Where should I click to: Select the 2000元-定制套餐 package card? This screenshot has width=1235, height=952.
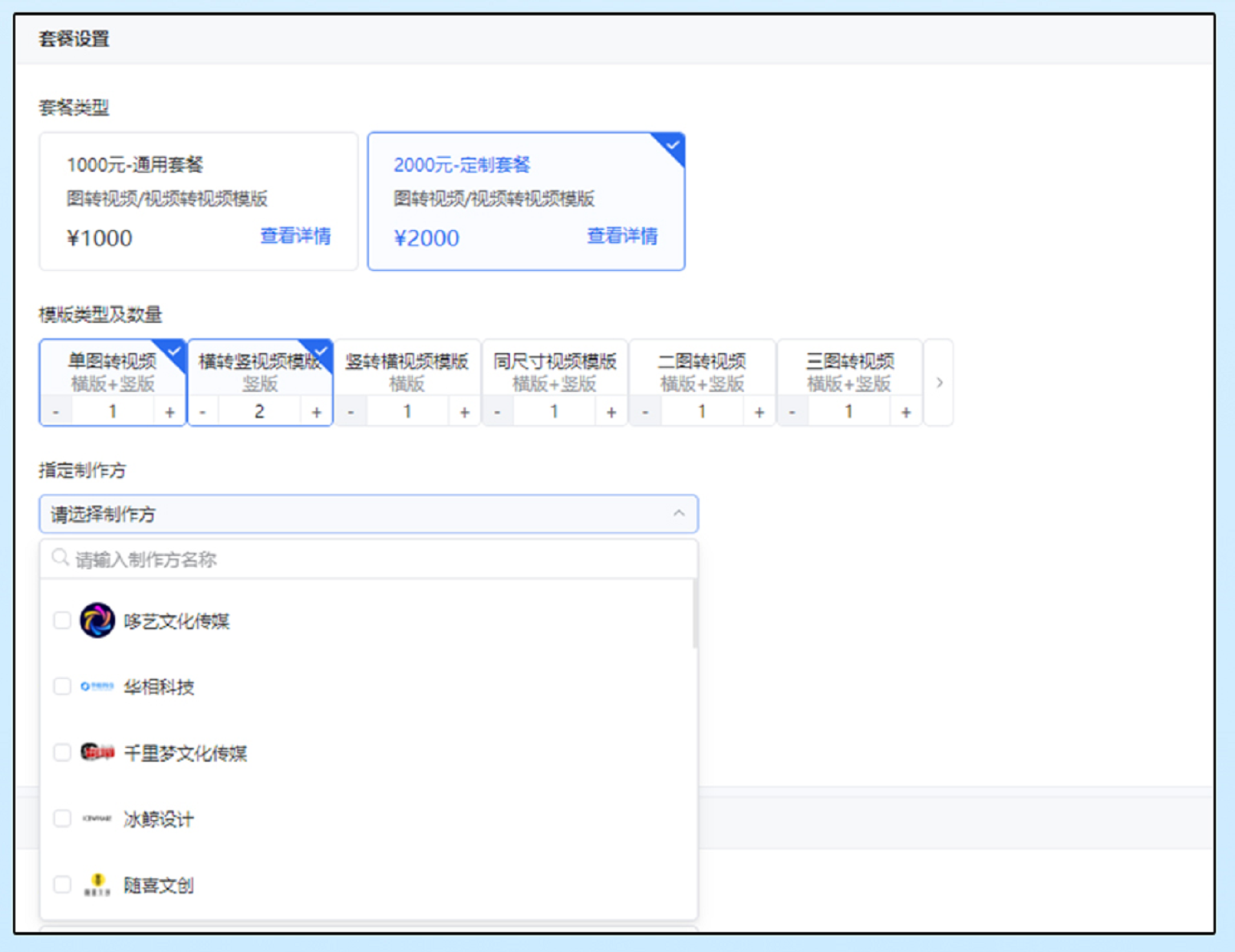coord(526,201)
